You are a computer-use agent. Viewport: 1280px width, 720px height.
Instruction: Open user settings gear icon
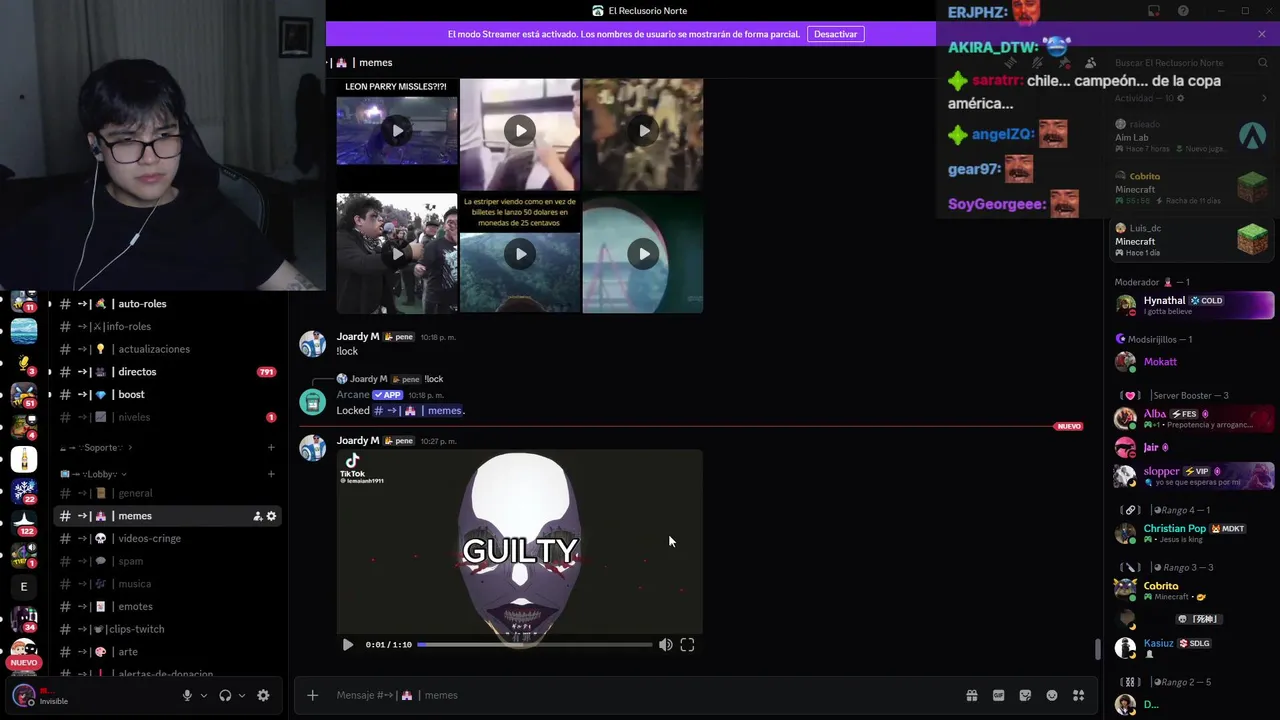(263, 695)
